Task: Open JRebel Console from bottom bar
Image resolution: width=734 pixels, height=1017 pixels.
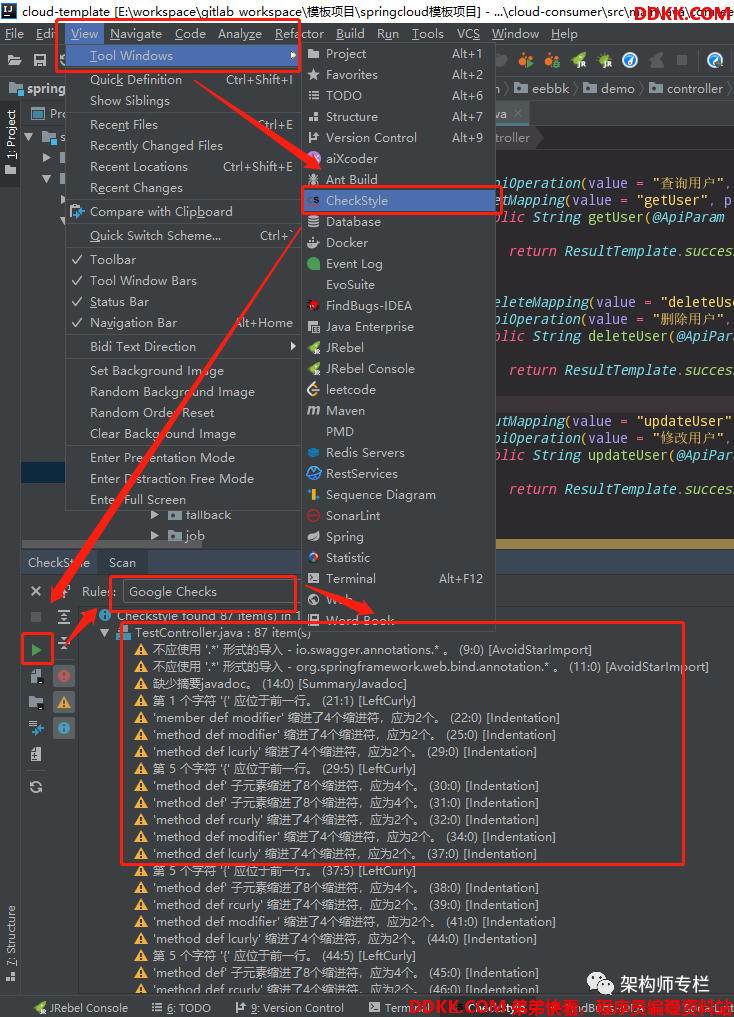Action: click(x=81, y=1008)
